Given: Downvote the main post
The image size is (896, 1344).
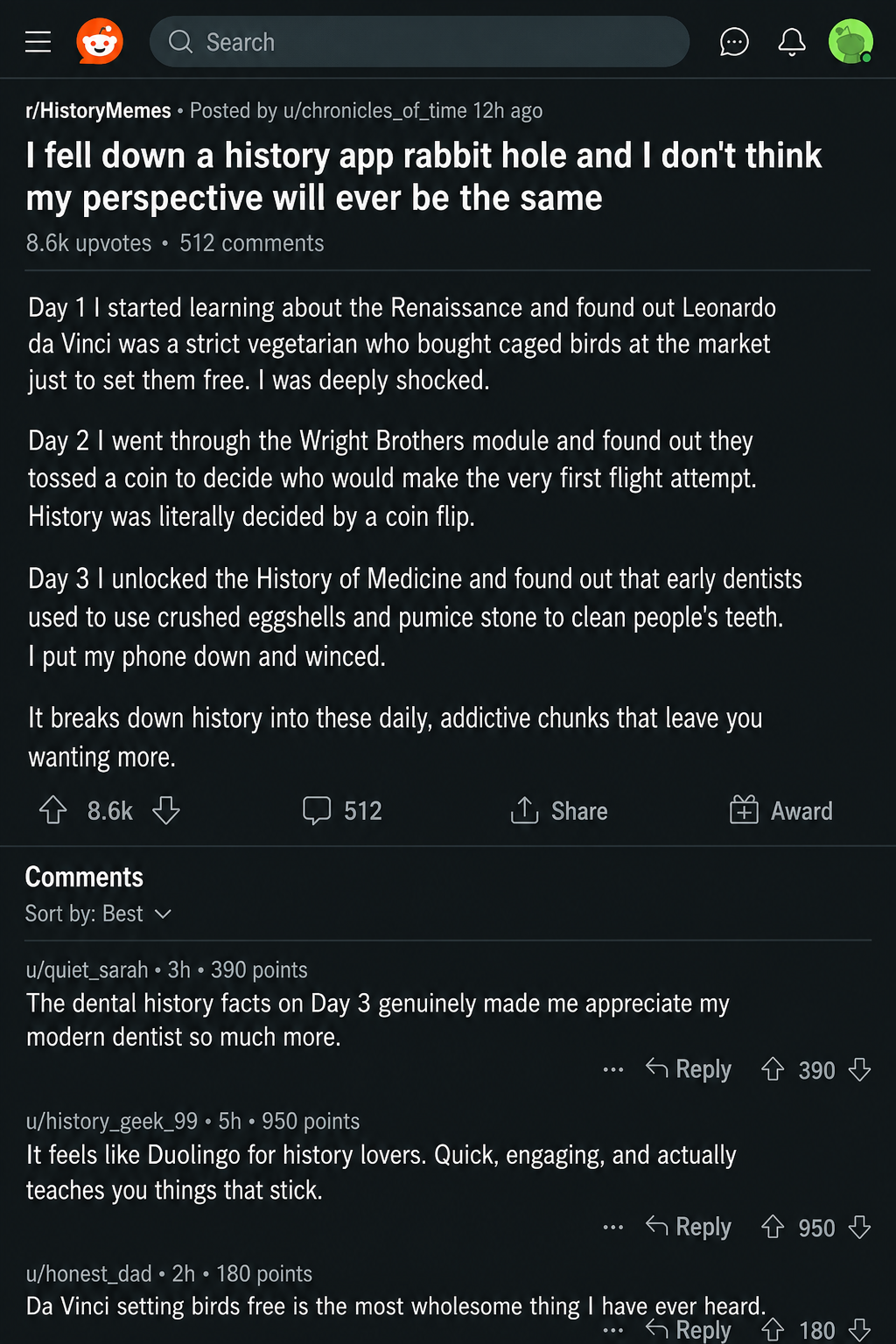Looking at the screenshot, I should point(166,810).
